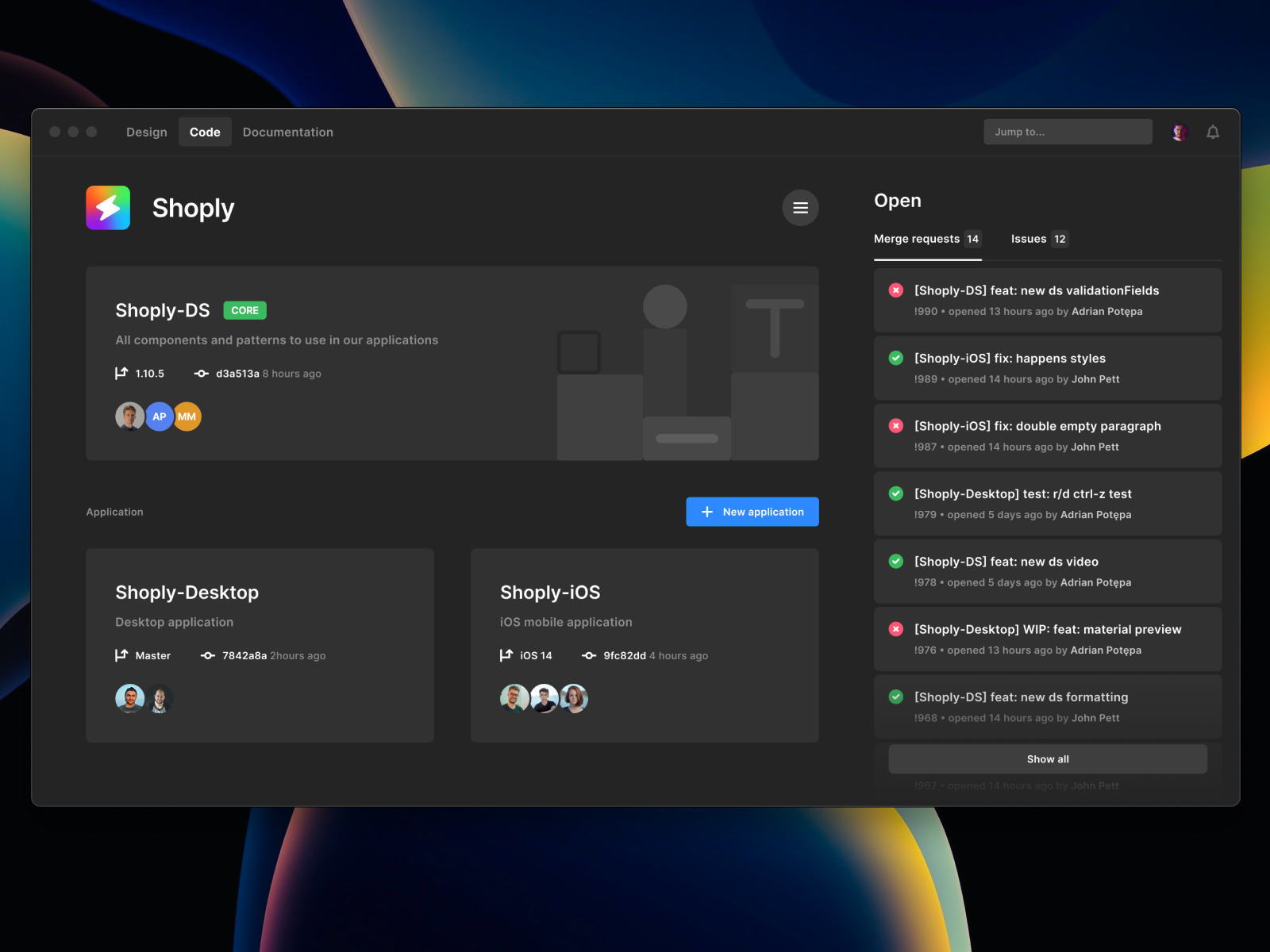1270x952 pixels.
Task: Open the Shoply-iOS application card title
Action: [550, 593]
